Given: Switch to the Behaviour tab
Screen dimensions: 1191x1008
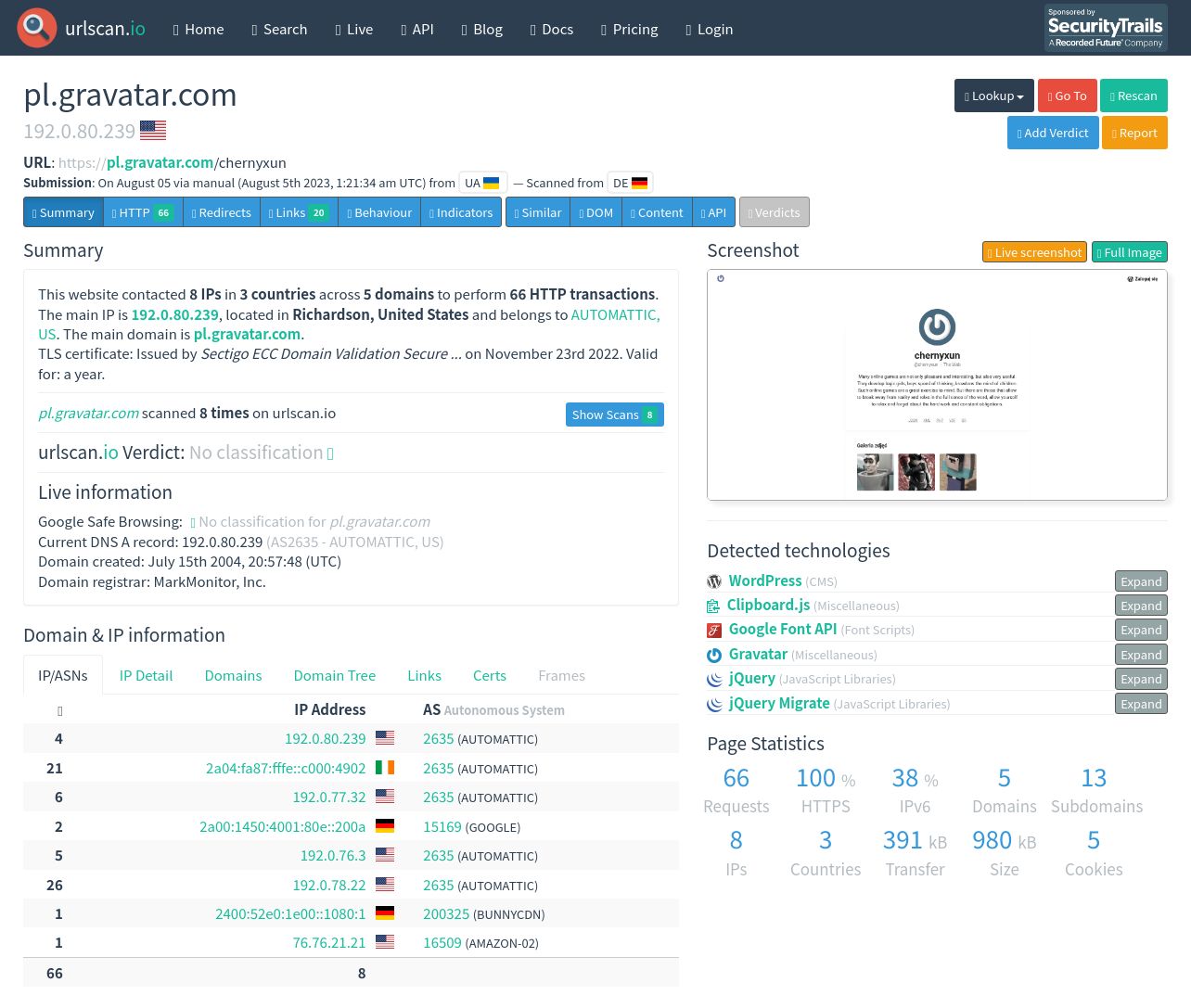Looking at the screenshot, I should pos(379,212).
